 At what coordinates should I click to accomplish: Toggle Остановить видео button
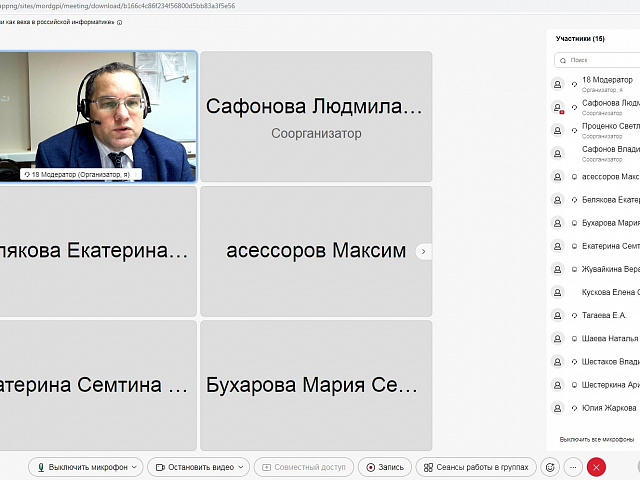pos(194,467)
